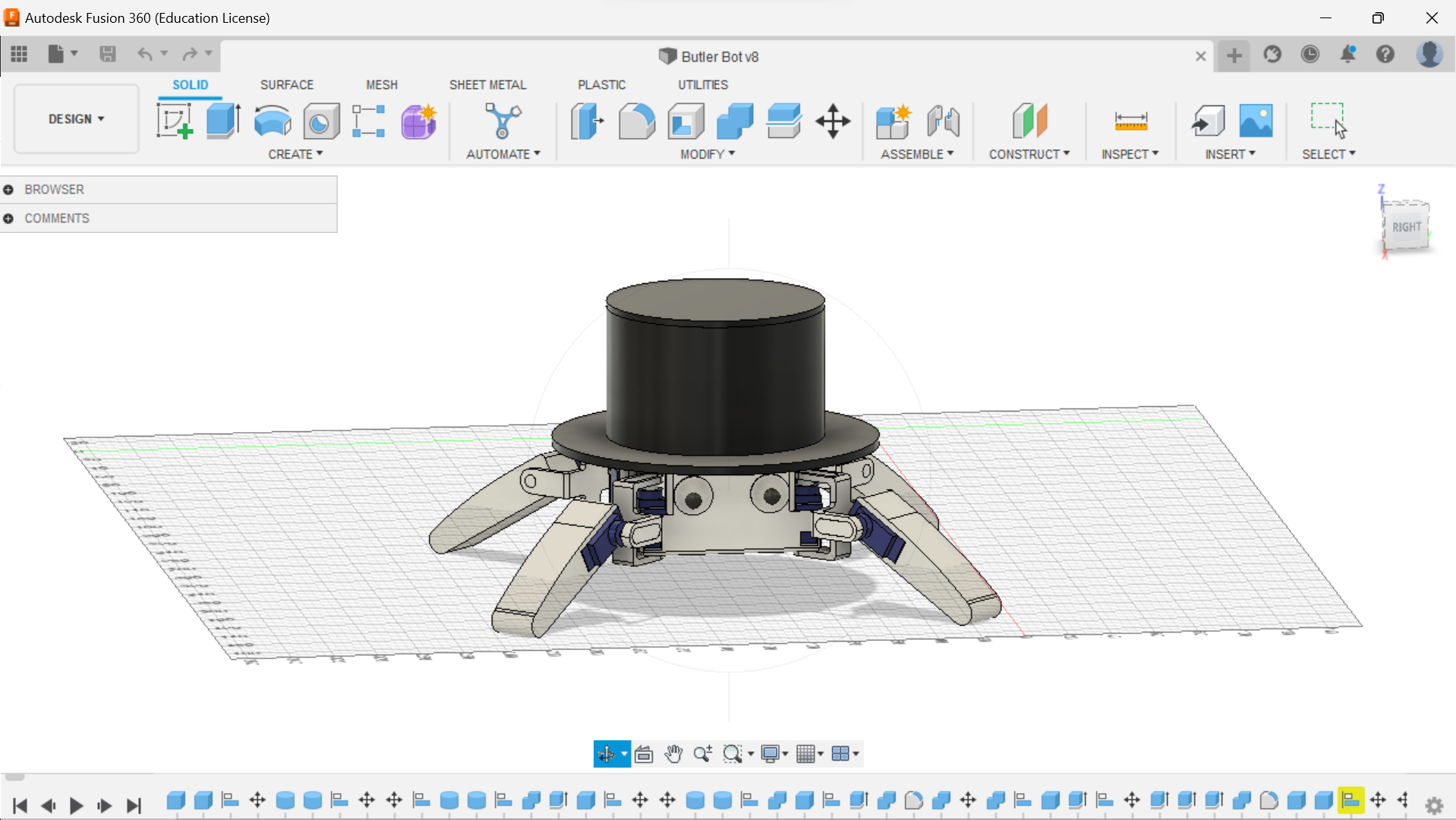Expand the Browser panel
Screen dimensions: 1456x820
(8, 189)
